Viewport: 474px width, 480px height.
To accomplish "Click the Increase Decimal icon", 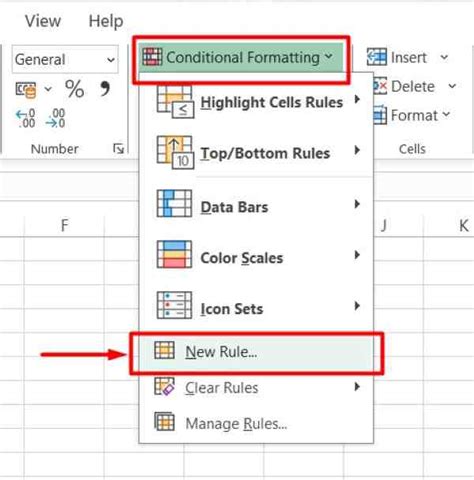I will click(x=26, y=118).
